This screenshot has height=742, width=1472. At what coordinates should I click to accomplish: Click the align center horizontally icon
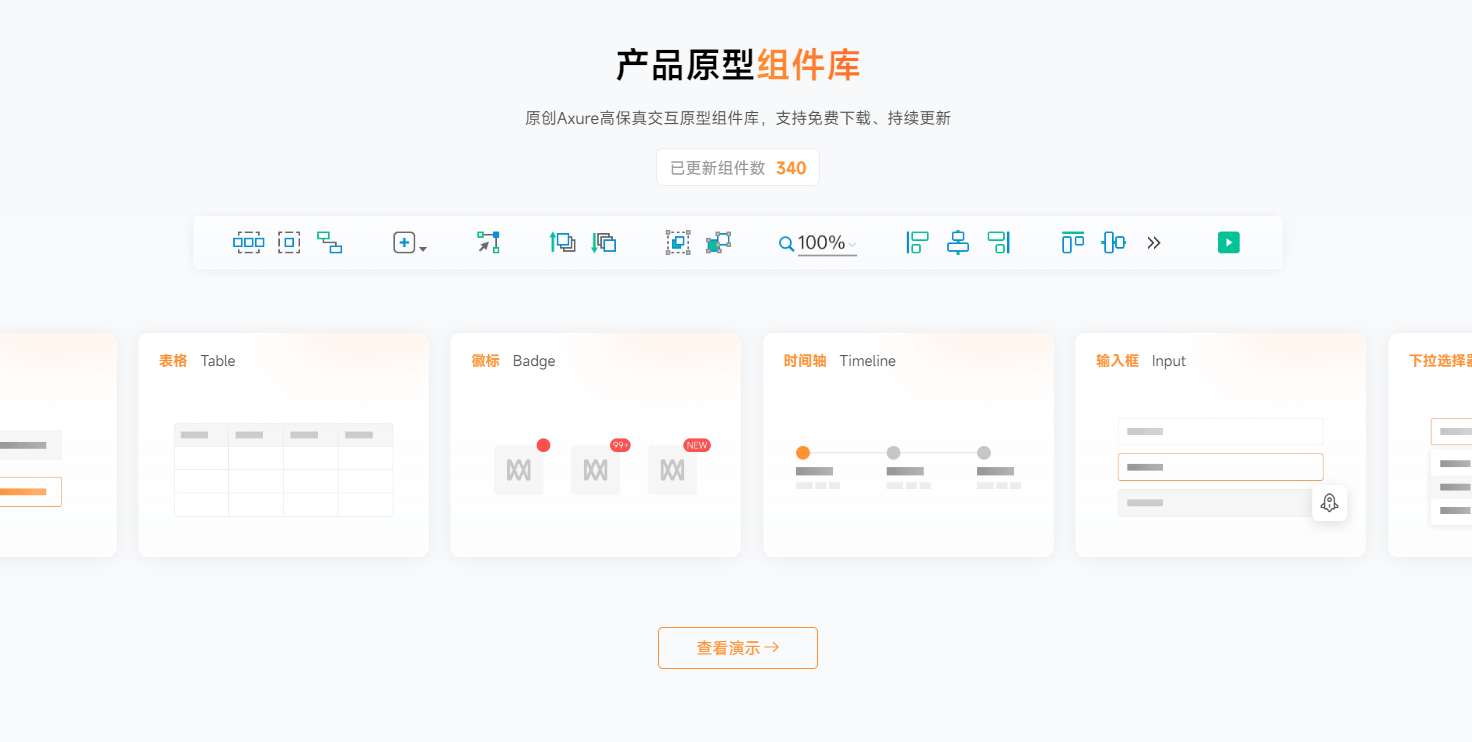click(x=958, y=242)
